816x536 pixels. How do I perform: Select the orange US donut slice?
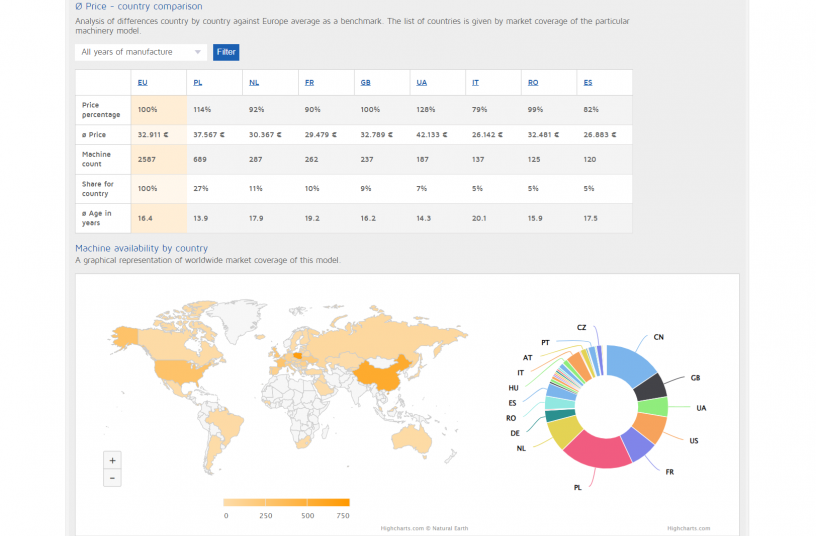649,427
